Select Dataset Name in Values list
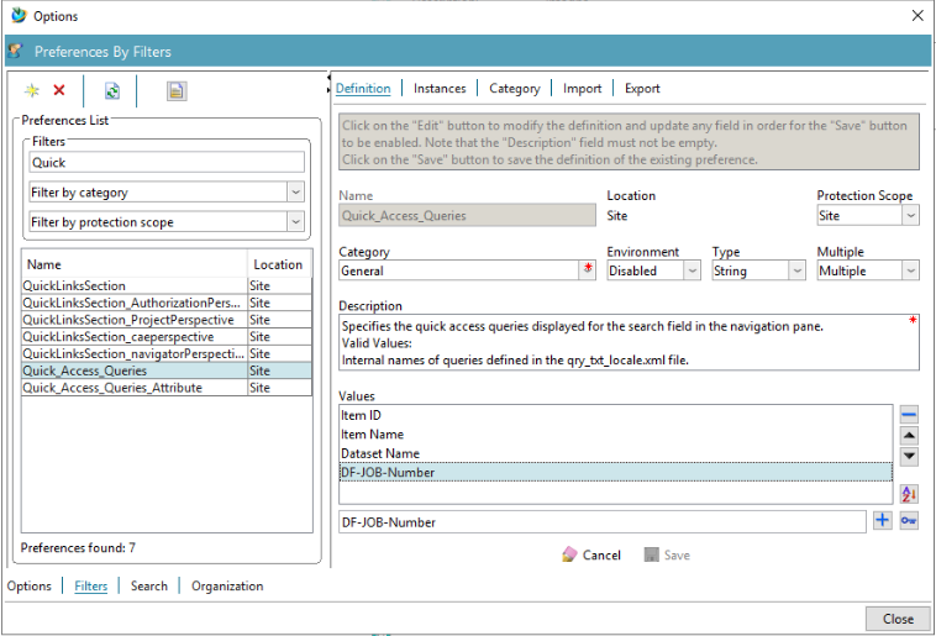936x636 pixels. click(616, 453)
